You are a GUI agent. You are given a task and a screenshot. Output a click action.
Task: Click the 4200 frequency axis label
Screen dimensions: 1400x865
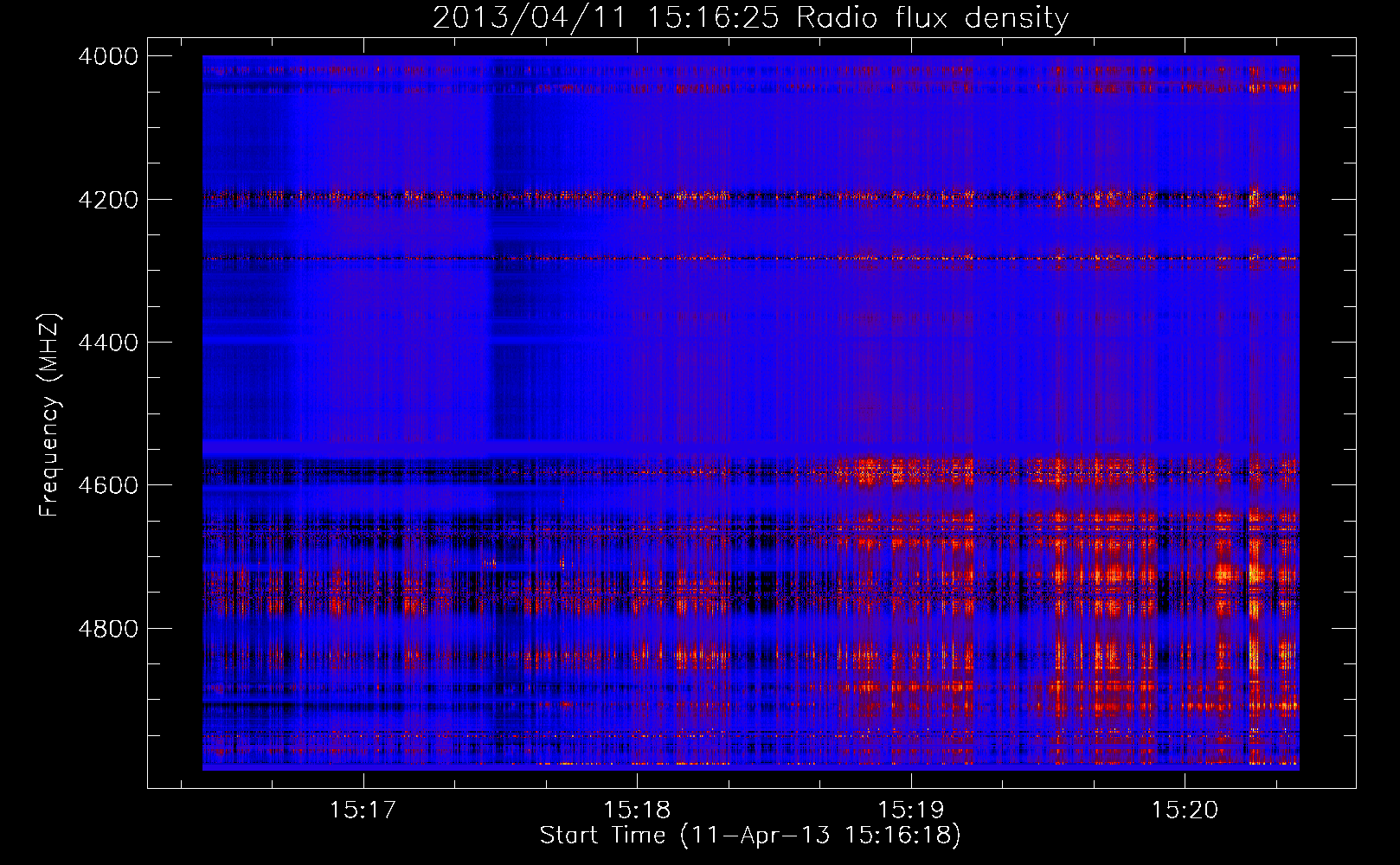pos(108,200)
